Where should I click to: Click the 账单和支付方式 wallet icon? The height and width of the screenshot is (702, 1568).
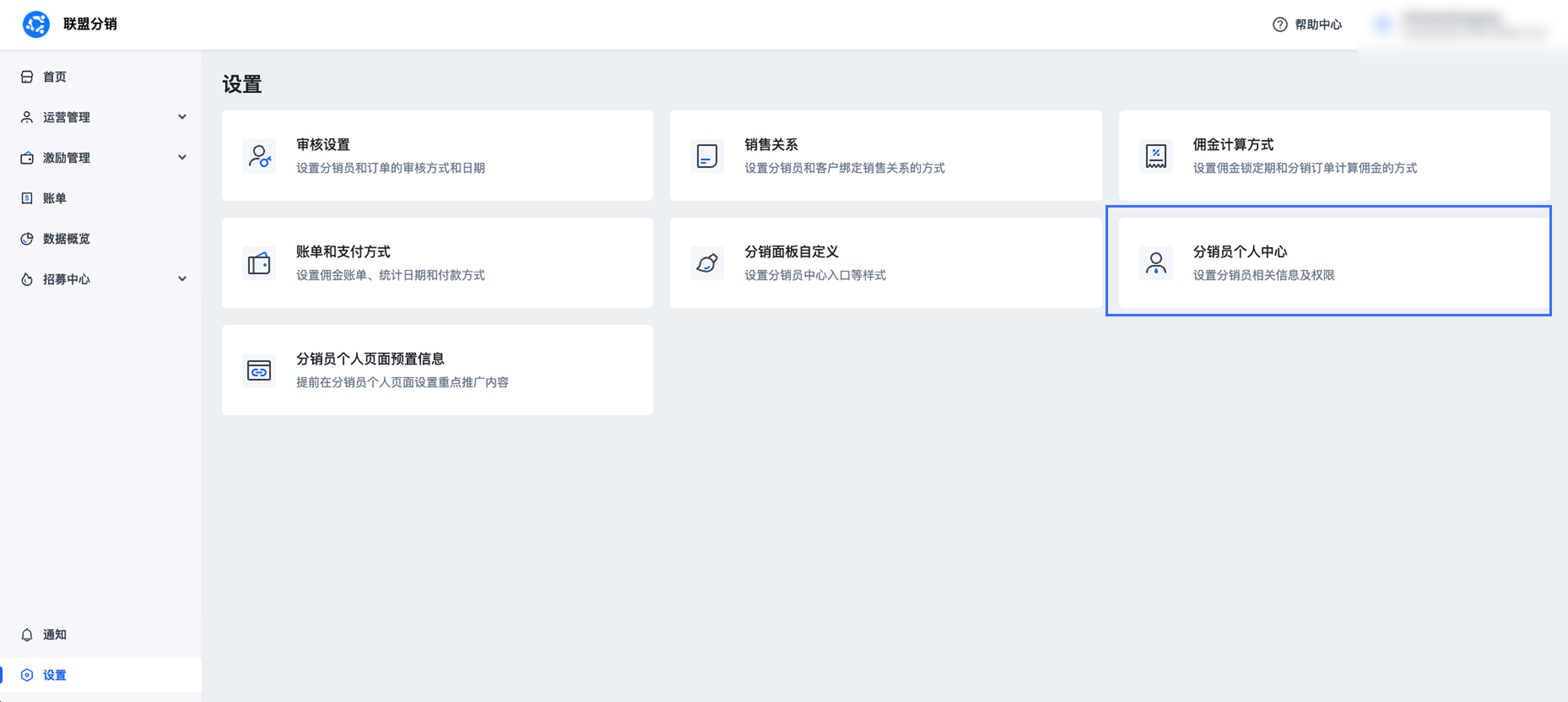click(259, 263)
